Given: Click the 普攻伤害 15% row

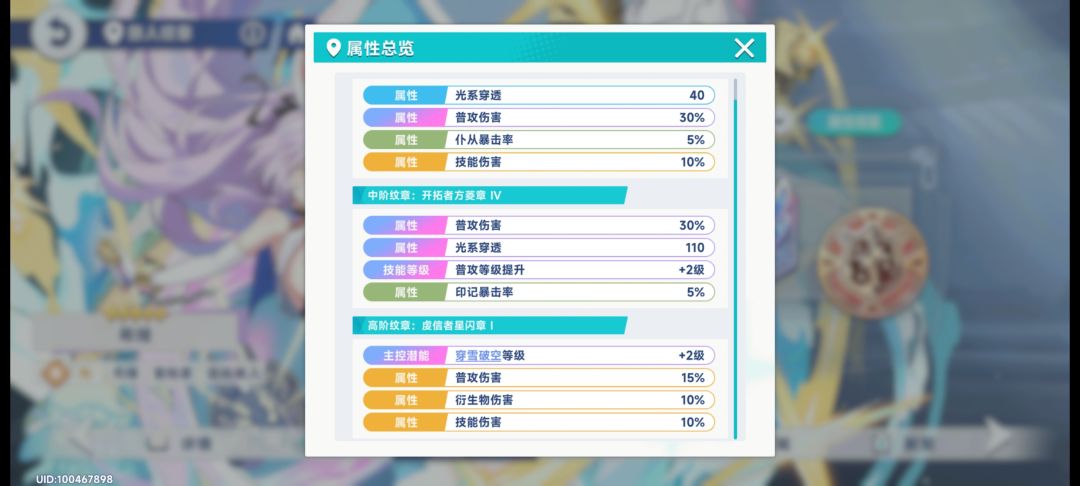Looking at the screenshot, I should click(x=539, y=378).
